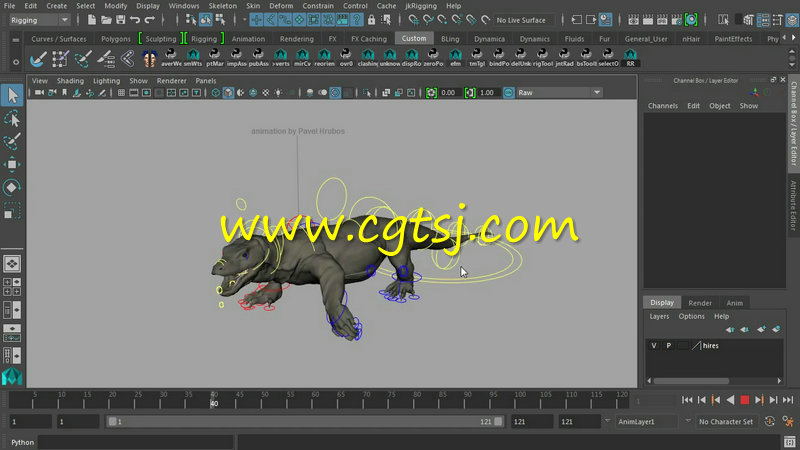Click the paint brush sculpt shelf icon
Screen dimensions: 800x450
coord(38,59)
